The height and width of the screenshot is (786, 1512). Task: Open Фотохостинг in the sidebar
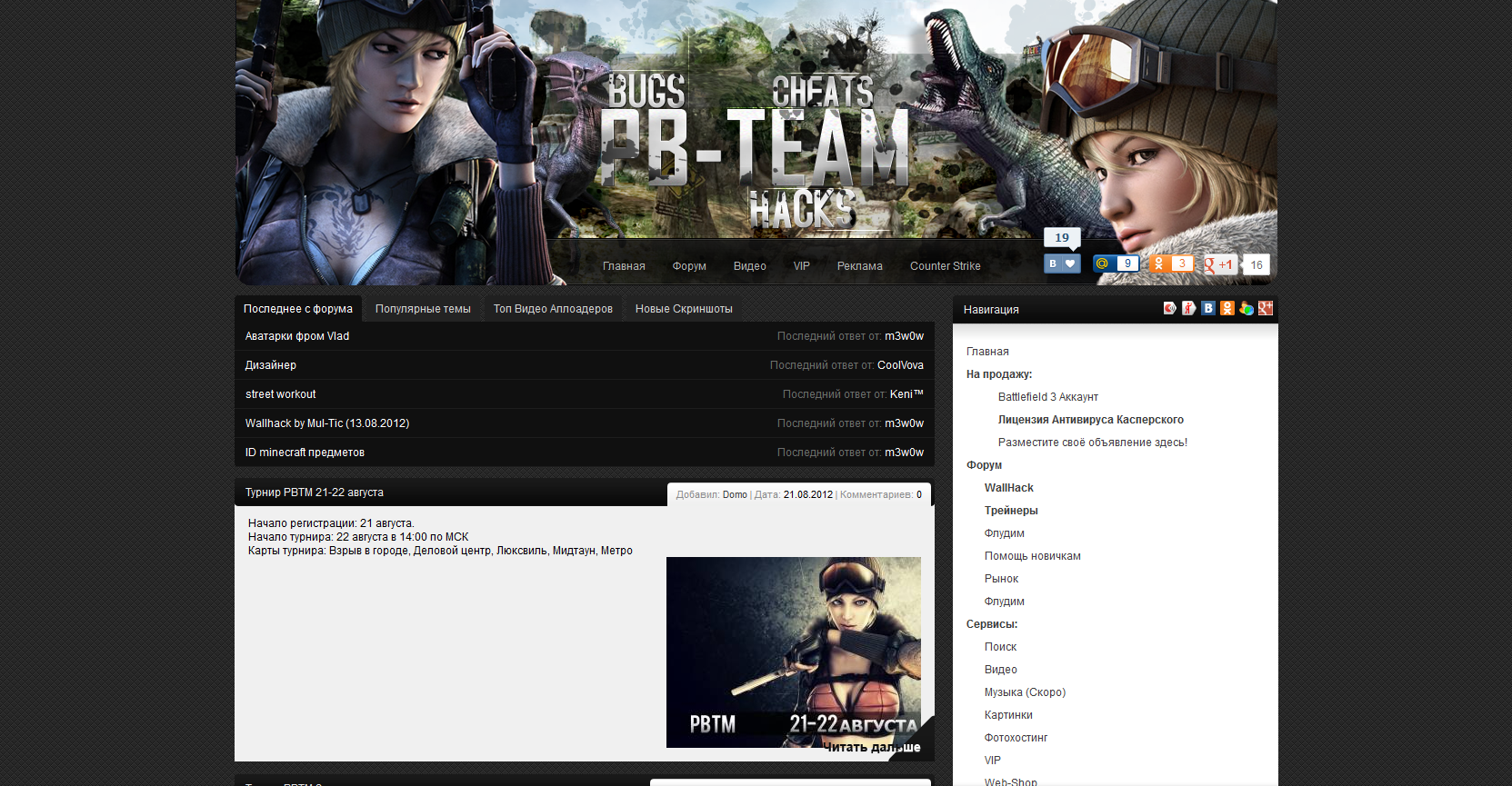point(1016,738)
